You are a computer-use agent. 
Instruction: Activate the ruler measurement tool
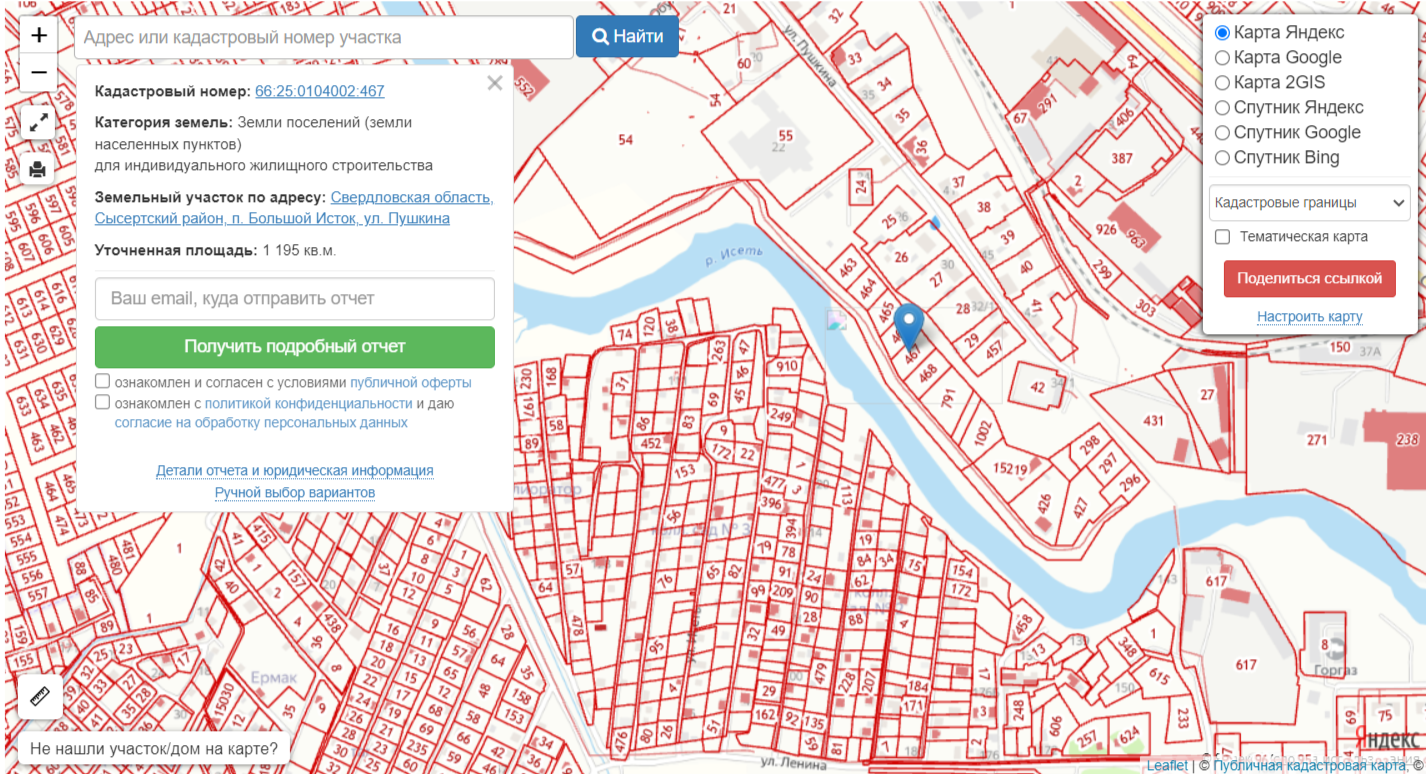point(40,696)
